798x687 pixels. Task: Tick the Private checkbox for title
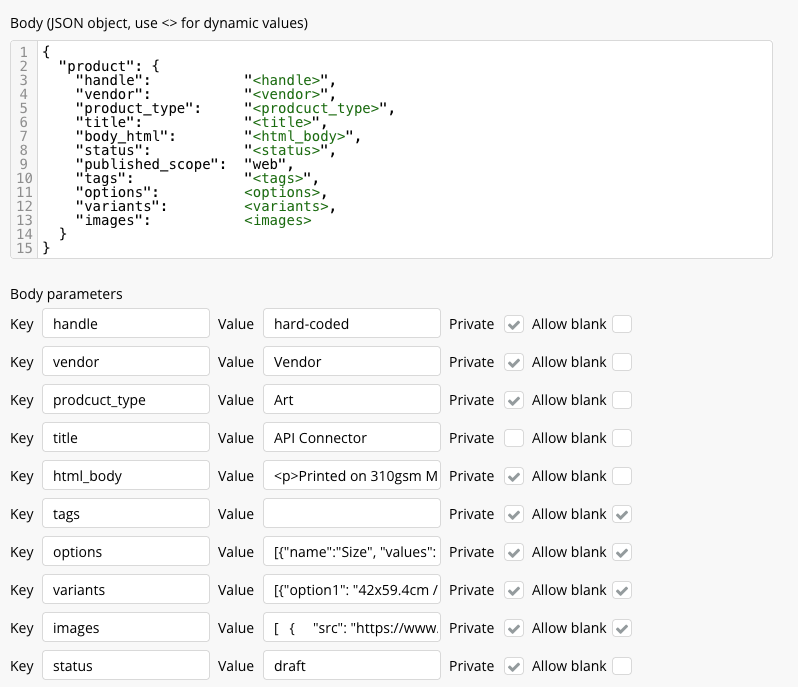[513, 438]
